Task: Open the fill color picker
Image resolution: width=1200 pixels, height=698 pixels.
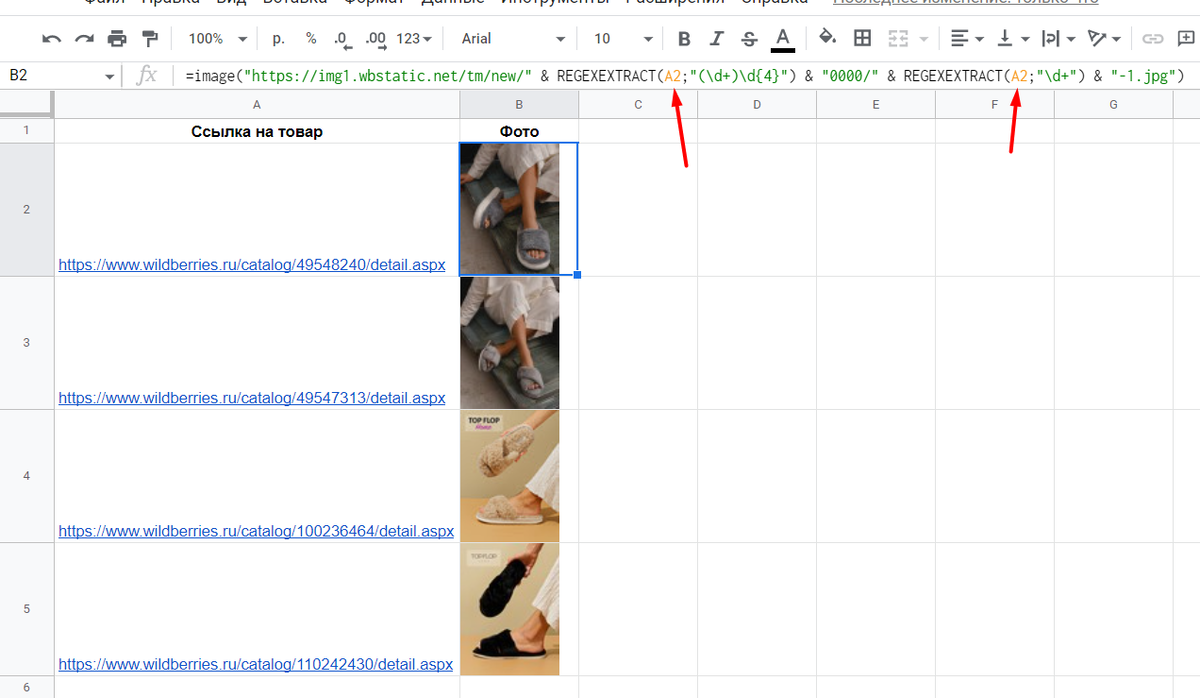Action: [827, 39]
